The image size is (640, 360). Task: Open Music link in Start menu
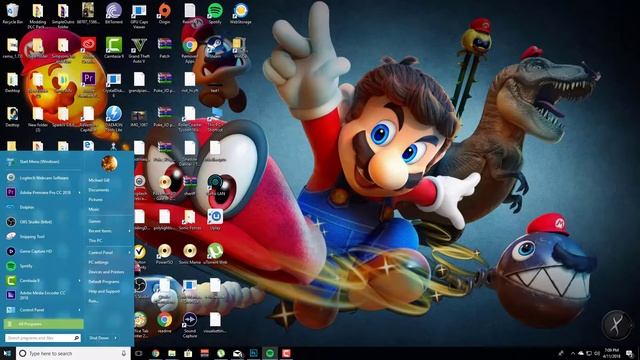point(94,209)
